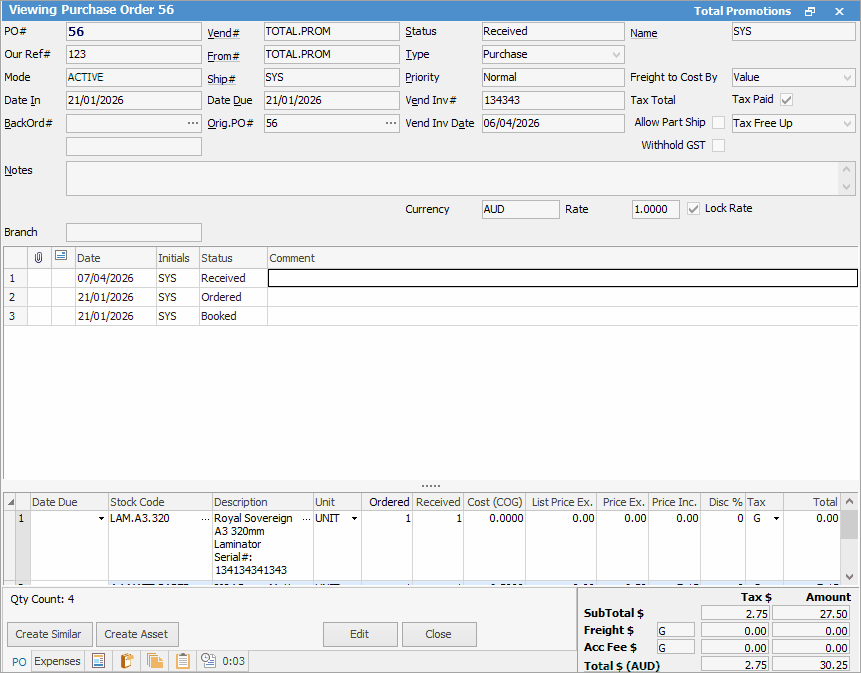Click the Branch input field
861x673 pixels.
coord(134,232)
